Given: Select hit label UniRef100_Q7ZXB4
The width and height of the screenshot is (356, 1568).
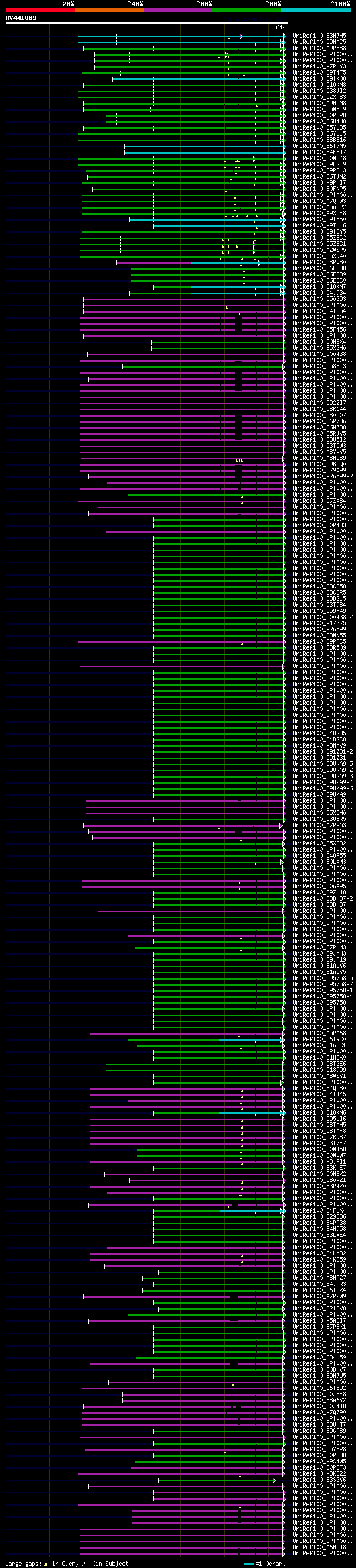Looking at the screenshot, I should (319, 501).
